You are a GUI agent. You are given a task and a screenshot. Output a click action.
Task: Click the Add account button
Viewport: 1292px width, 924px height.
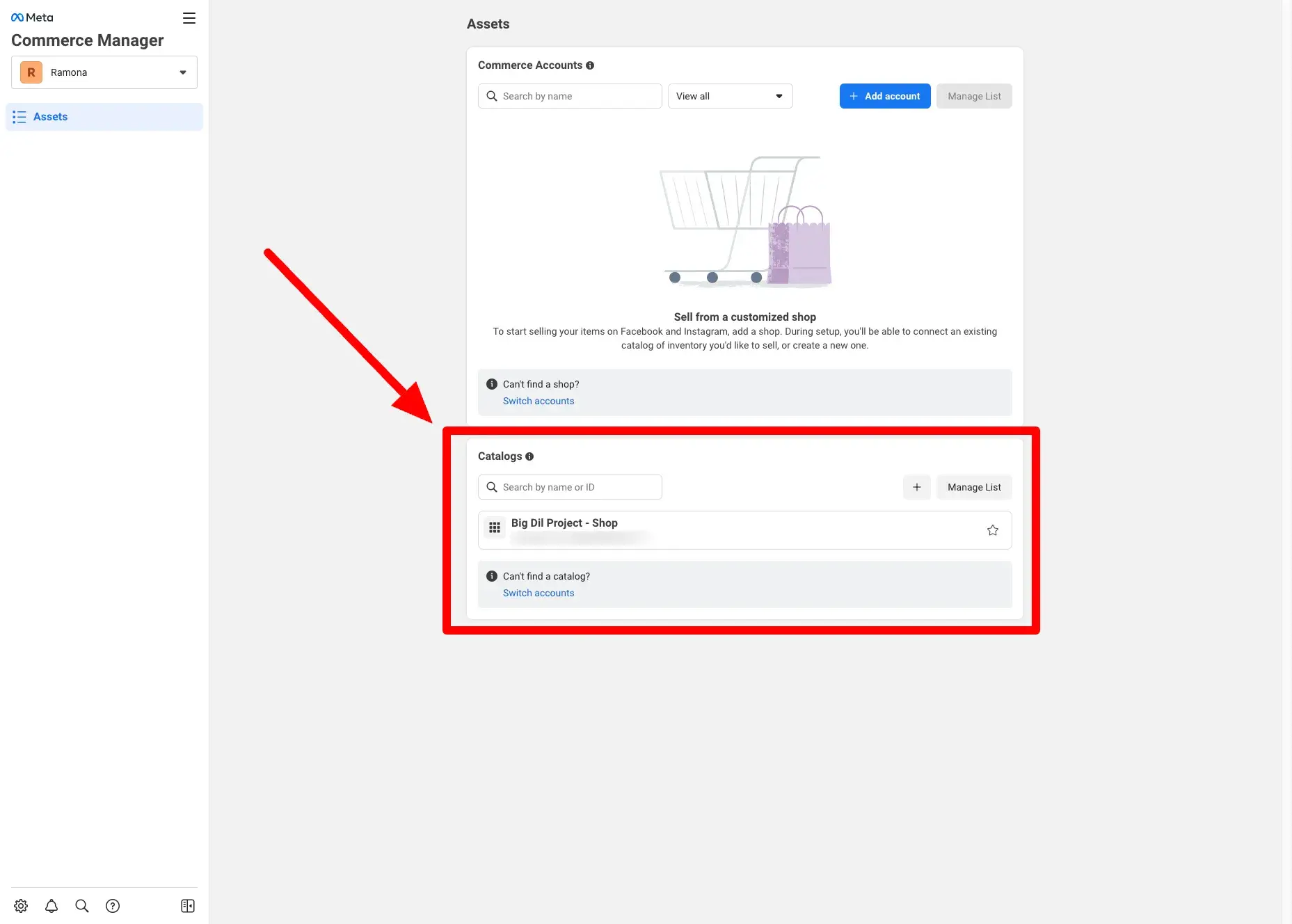click(x=885, y=96)
